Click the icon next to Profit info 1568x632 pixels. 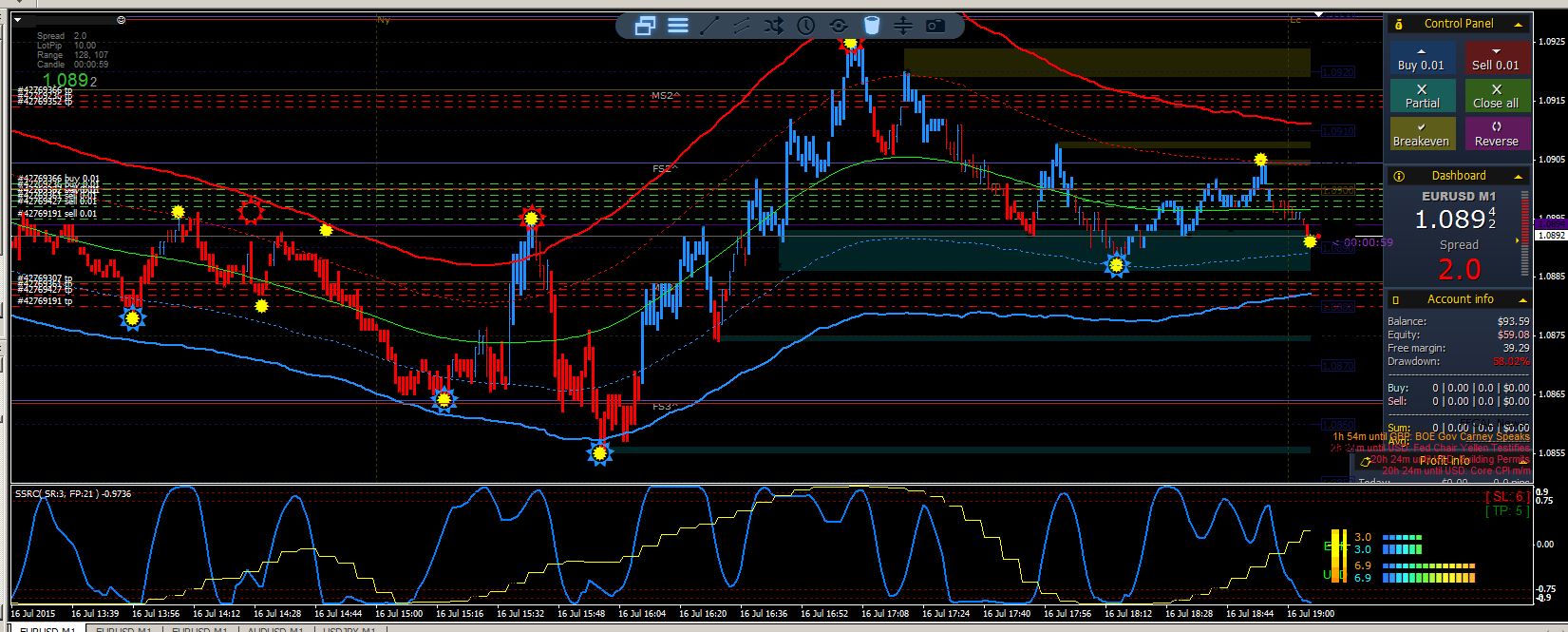(x=1365, y=461)
